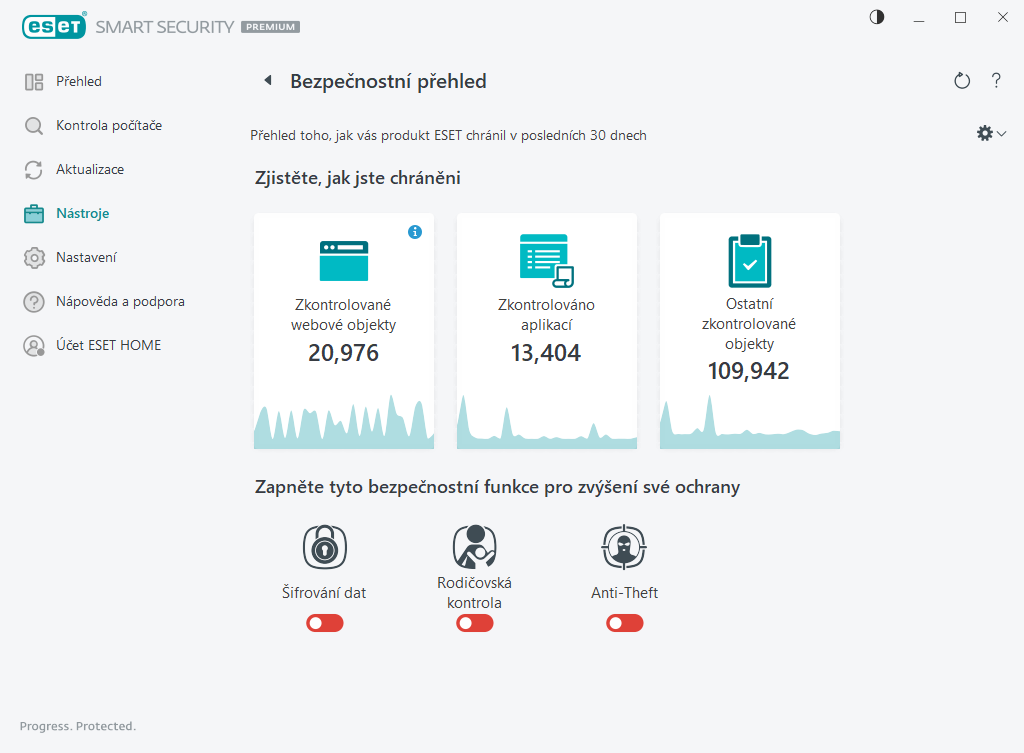Screen dimensions: 1024x753
Task: Click the Zkontrolováno aplikací statistics card
Action: click(546, 330)
